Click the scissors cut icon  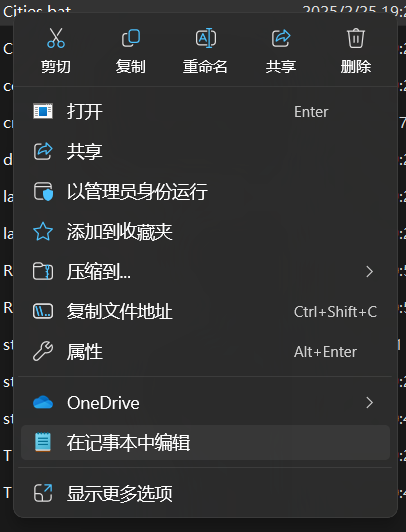[56, 38]
